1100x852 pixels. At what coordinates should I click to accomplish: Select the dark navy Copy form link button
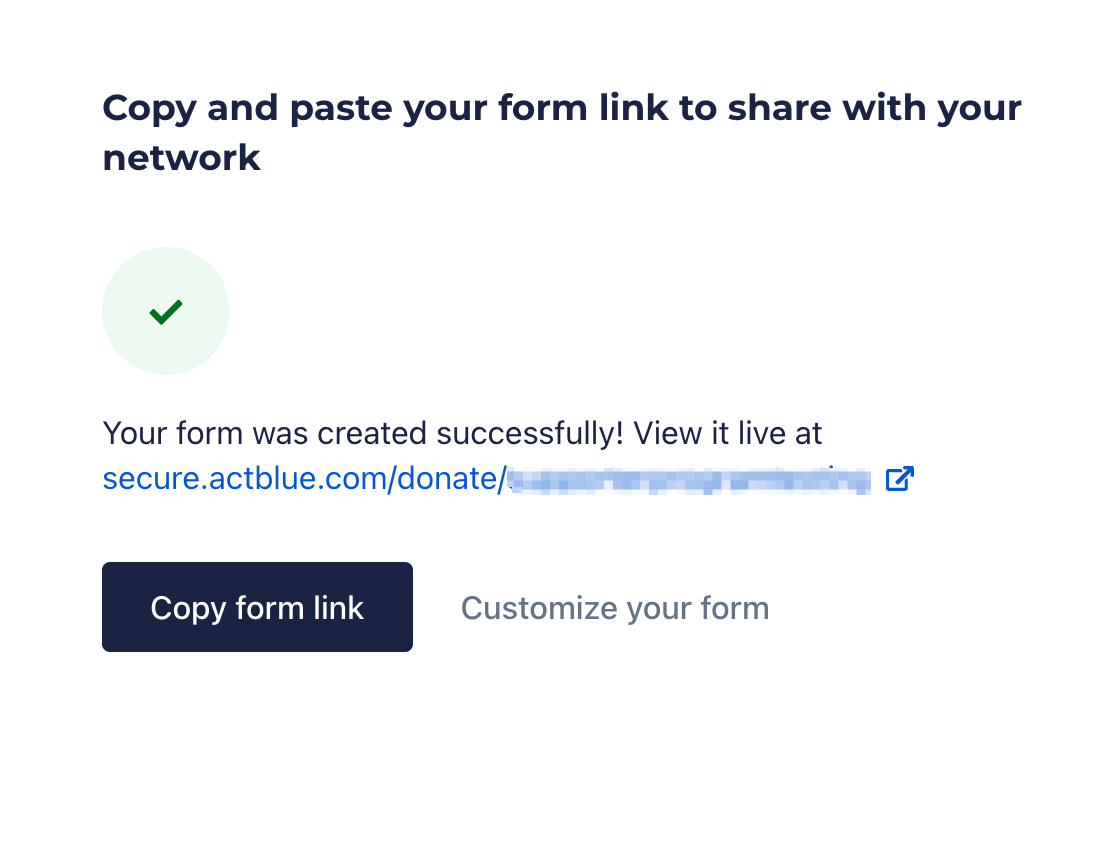coord(257,607)
